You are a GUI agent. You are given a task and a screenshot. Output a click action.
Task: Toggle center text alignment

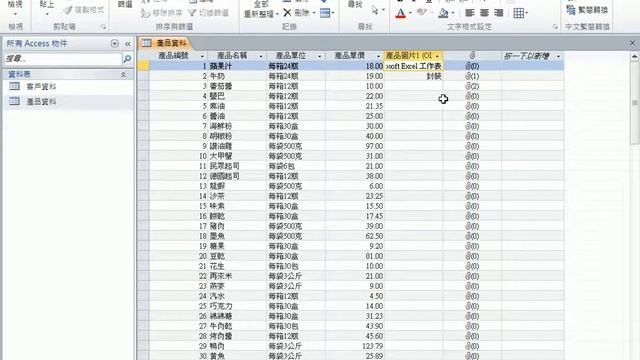tap(484, 13)
